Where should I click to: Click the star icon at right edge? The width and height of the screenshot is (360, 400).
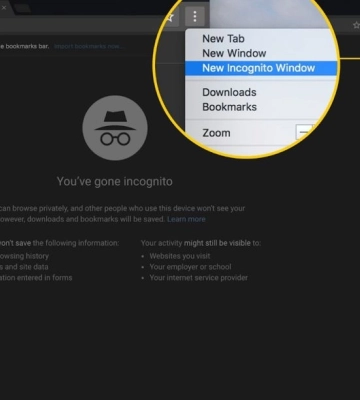tap(356, 25)
